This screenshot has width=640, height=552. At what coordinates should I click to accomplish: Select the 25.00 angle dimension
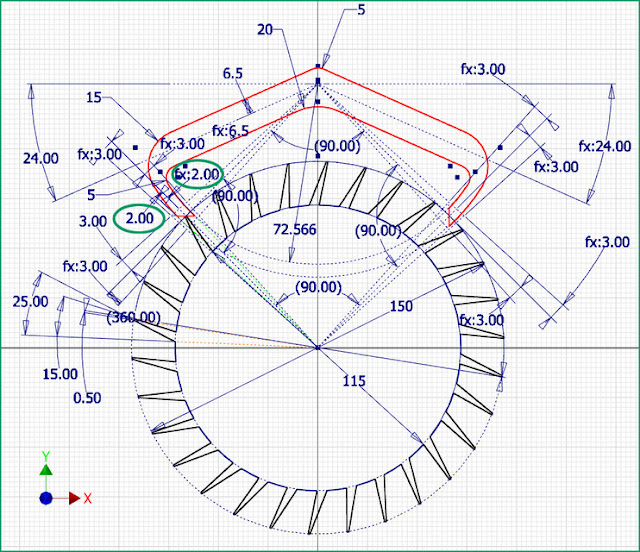[30, 302]
